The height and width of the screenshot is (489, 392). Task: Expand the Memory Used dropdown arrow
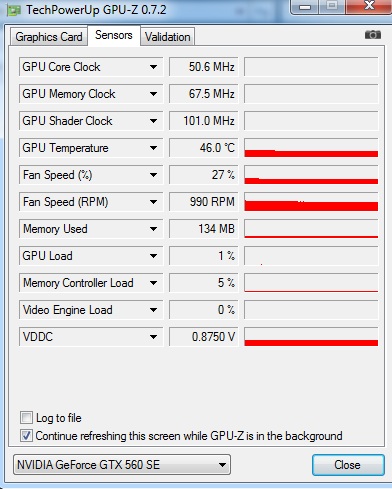(153, 229)
